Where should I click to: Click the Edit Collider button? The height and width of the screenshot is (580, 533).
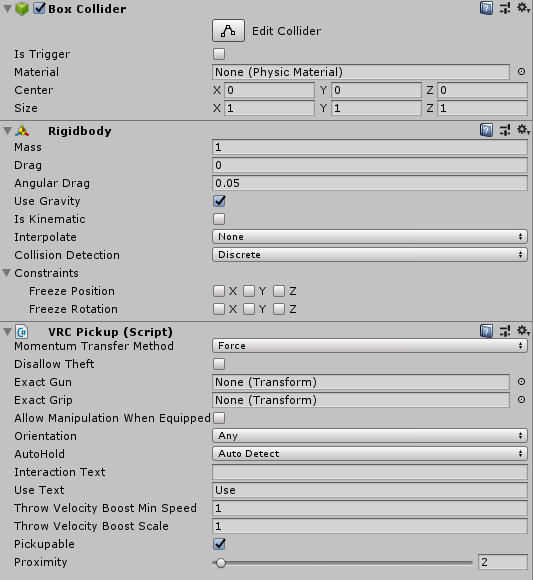[x=228, y=31]
